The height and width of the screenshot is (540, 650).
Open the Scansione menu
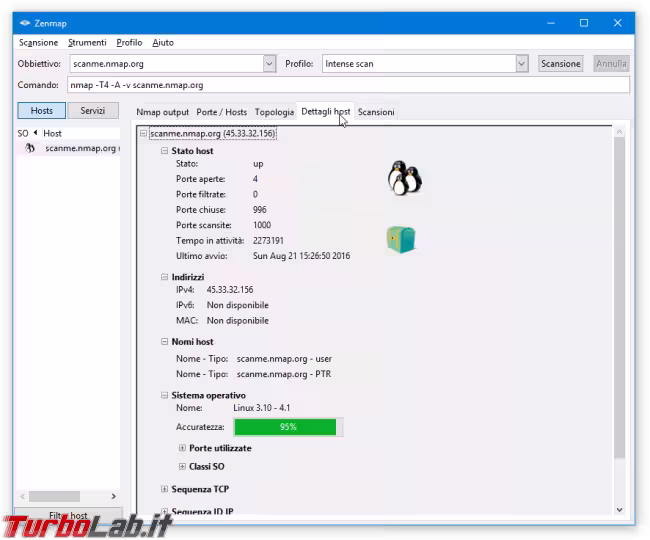pos(39,43)
